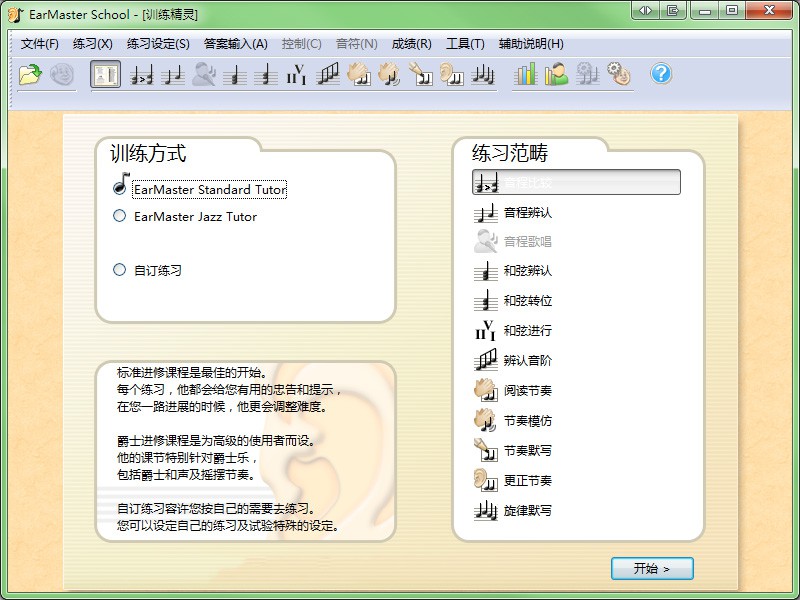Choose 和弦转位 in the exercise list
Image resolution: width=800 pixels, height=600 pixels.
(513, 301)
